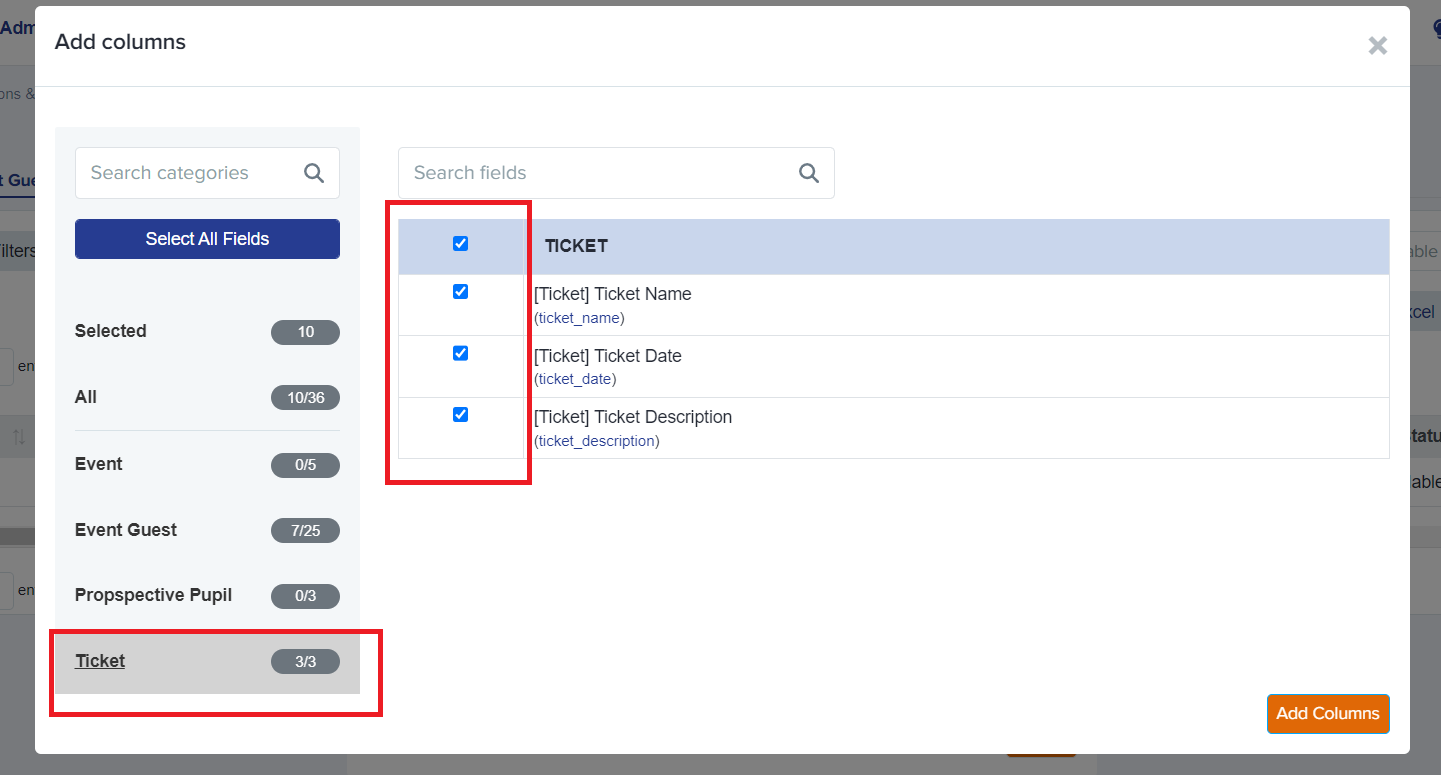Click the orange Add Columns button

[1327, 713]
